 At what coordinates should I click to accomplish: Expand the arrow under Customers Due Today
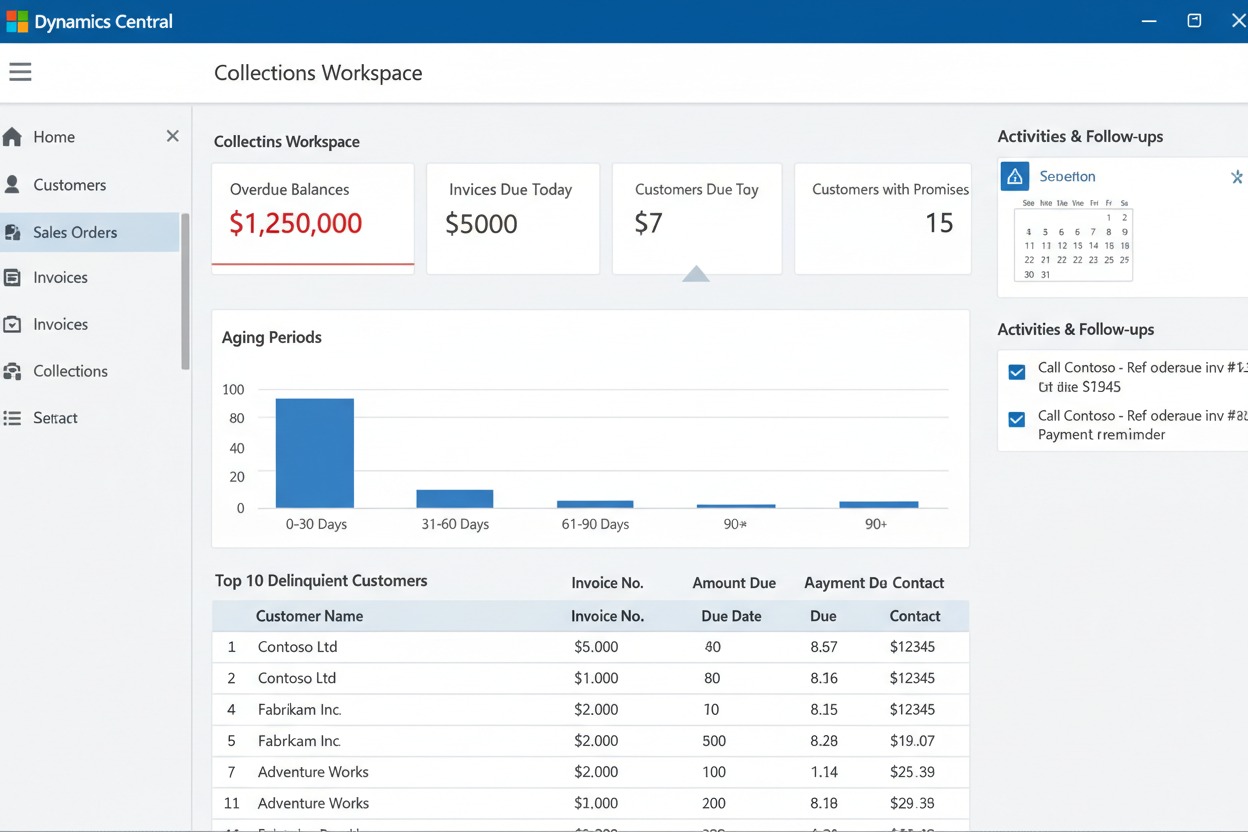coord(696,273)
